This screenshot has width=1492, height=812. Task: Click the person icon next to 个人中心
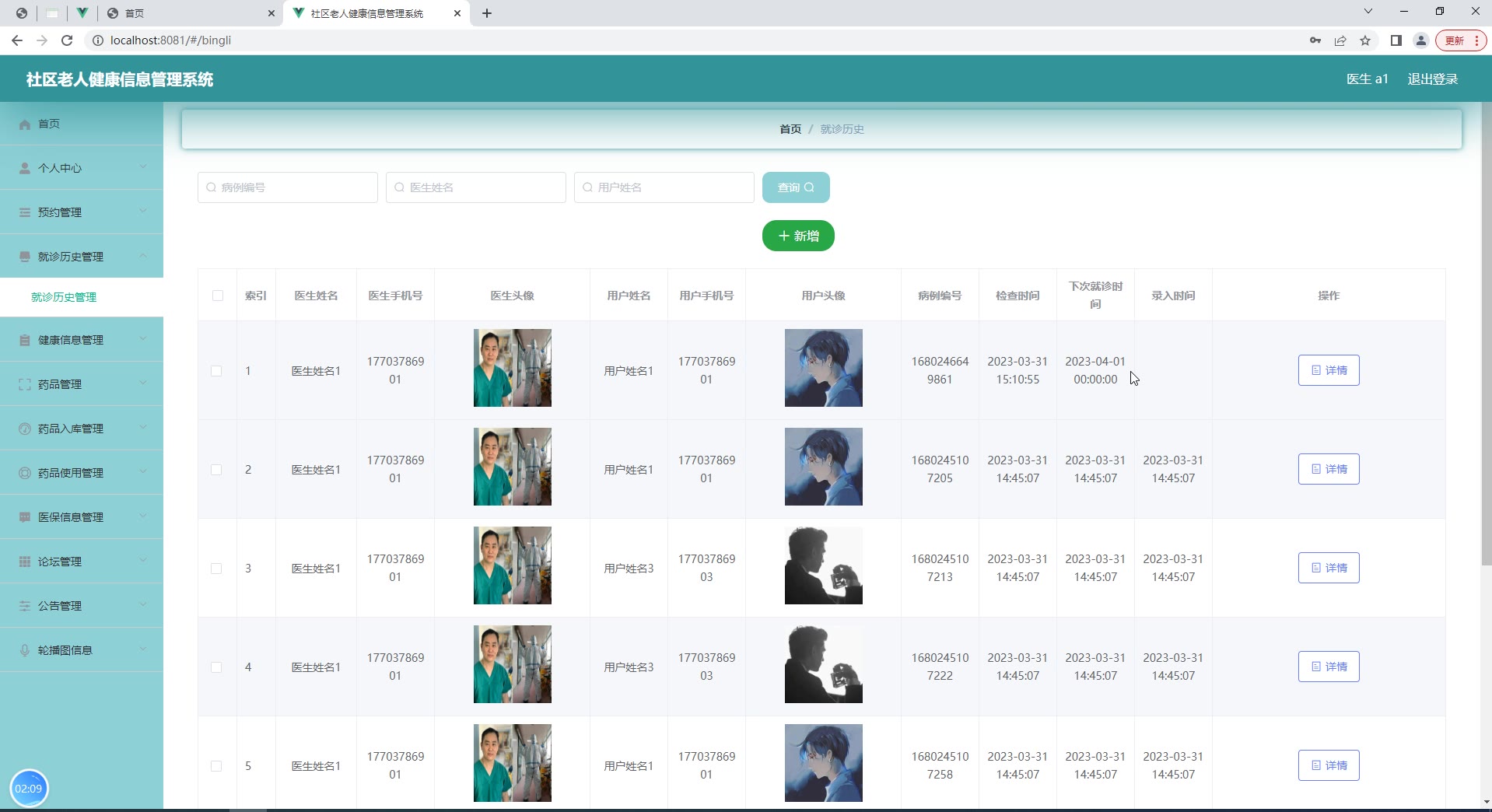[25, 168]
